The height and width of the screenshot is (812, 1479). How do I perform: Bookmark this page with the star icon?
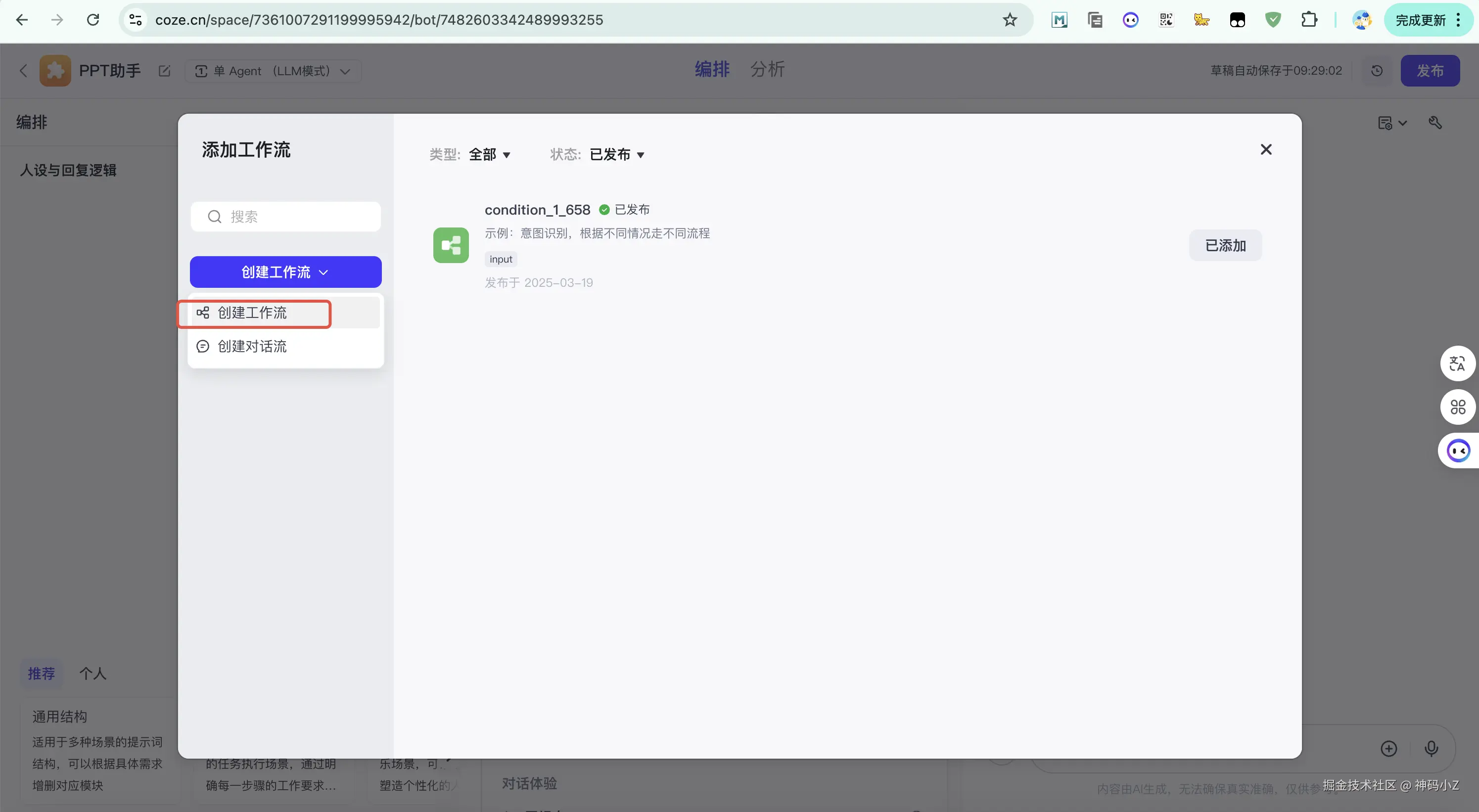coord(1010,20)
